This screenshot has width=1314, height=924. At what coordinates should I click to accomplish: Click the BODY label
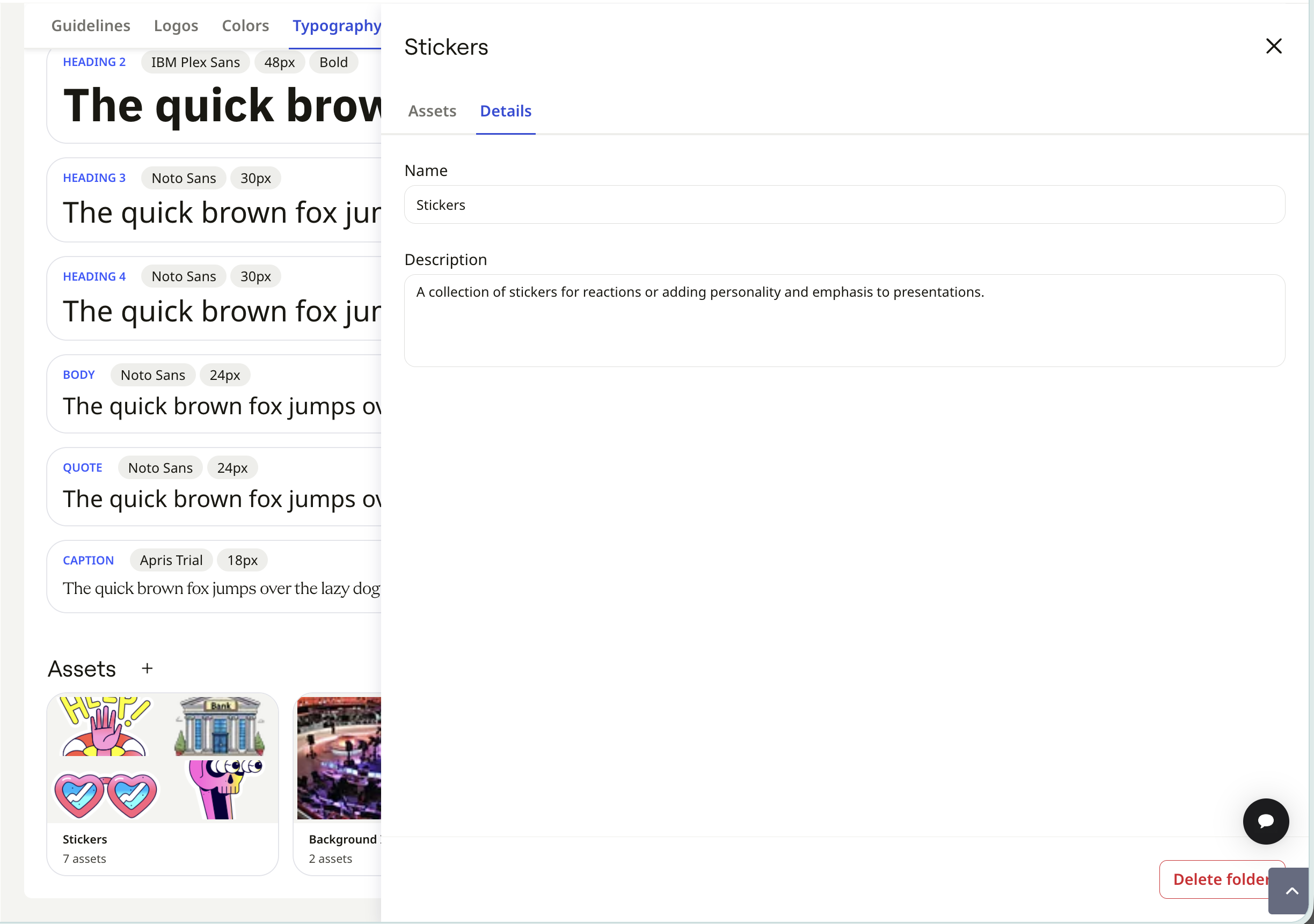point(78,375)
